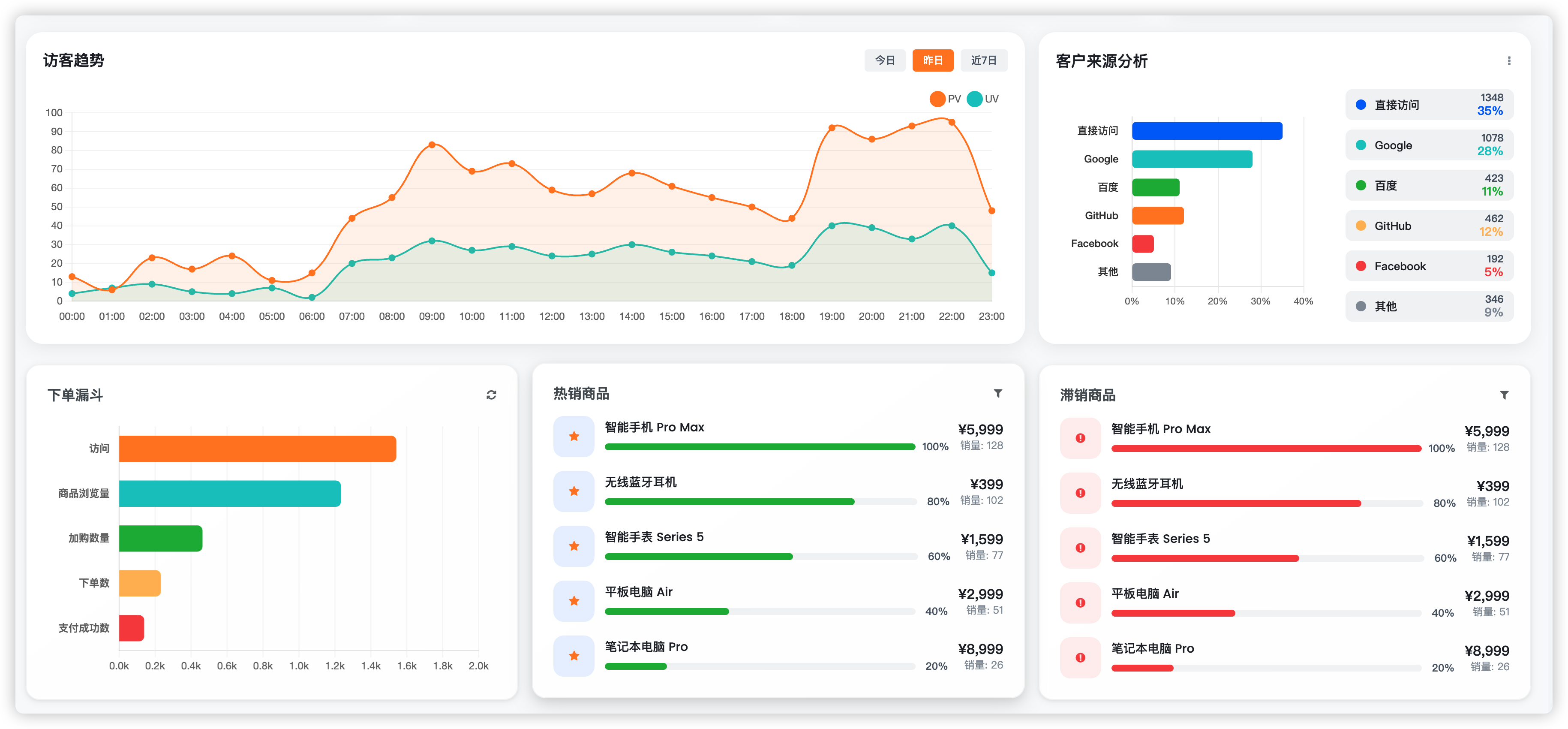Click the star icon beside 无线蓝牙耳机

[574, 491]
